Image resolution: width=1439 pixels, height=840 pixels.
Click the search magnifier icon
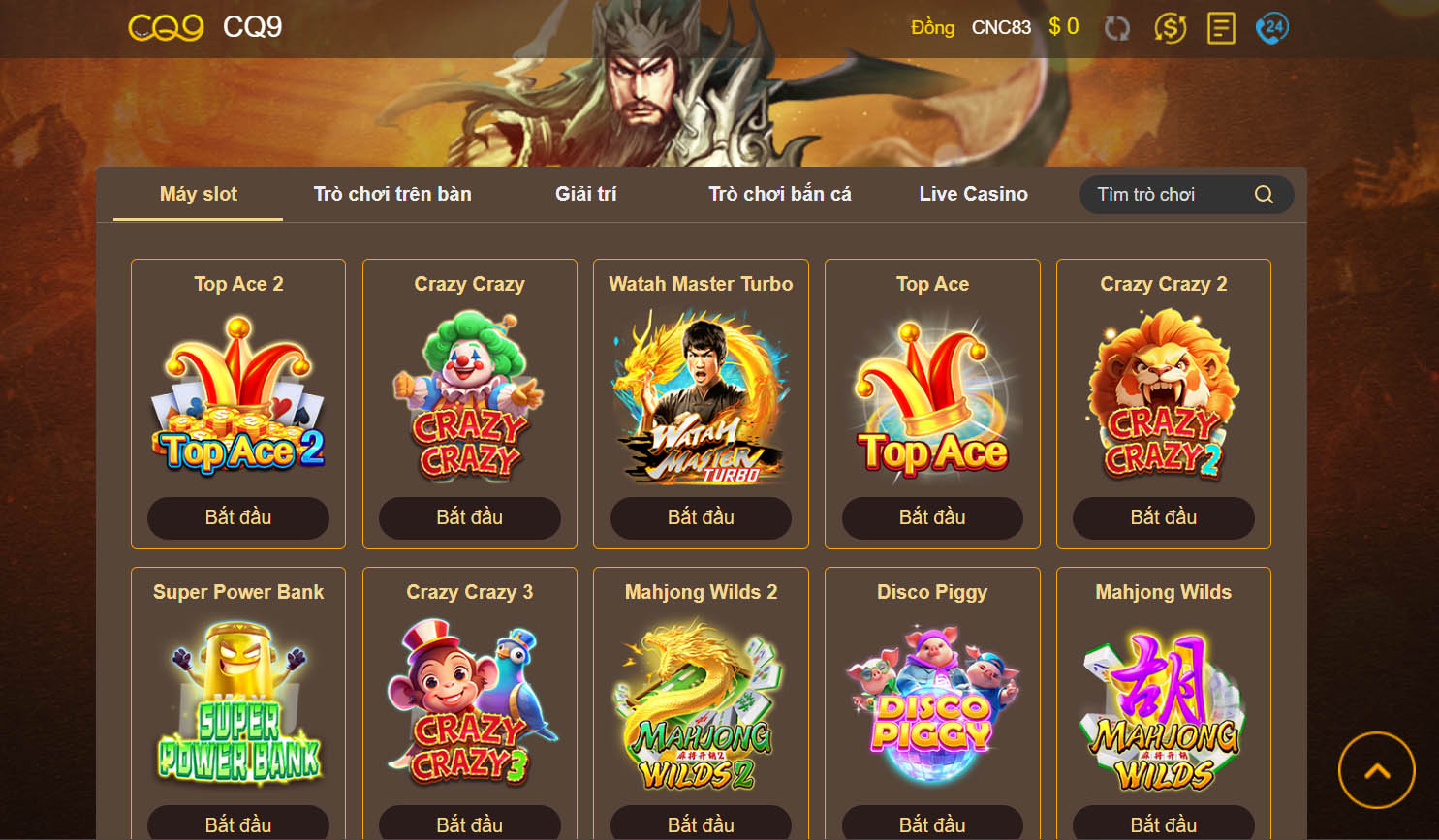[x=1264, y=195]
